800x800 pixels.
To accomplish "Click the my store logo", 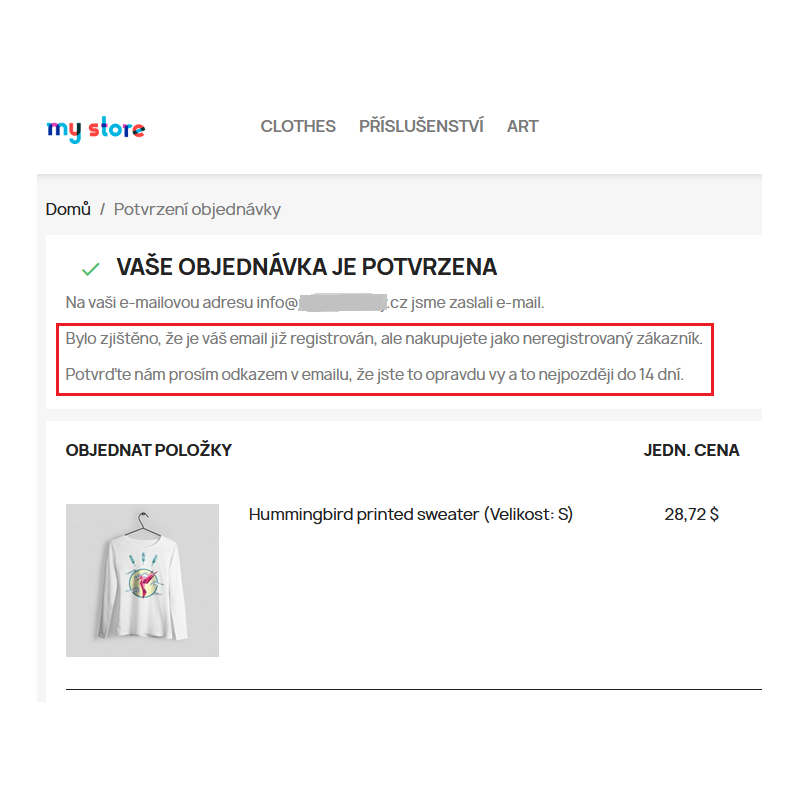I will (x=96, y=129).
